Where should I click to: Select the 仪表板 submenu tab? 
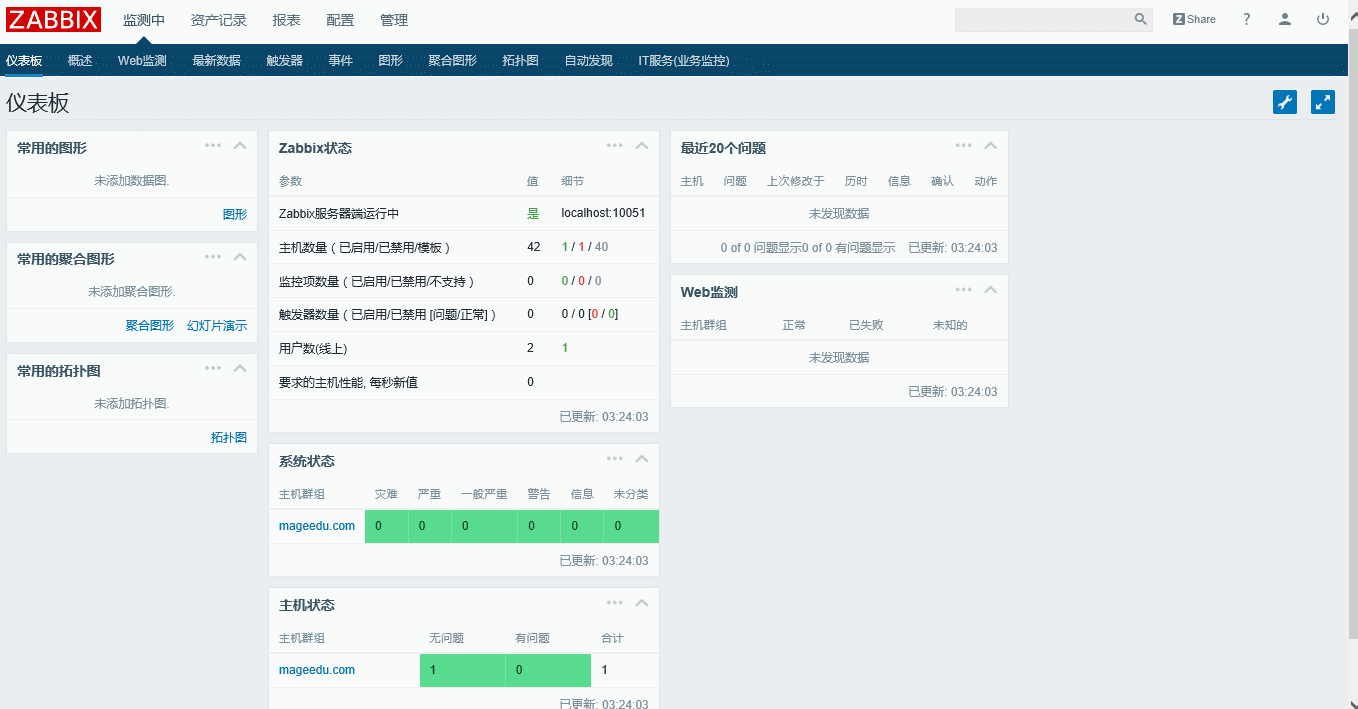pyautogui.click(x=24, y=61)
